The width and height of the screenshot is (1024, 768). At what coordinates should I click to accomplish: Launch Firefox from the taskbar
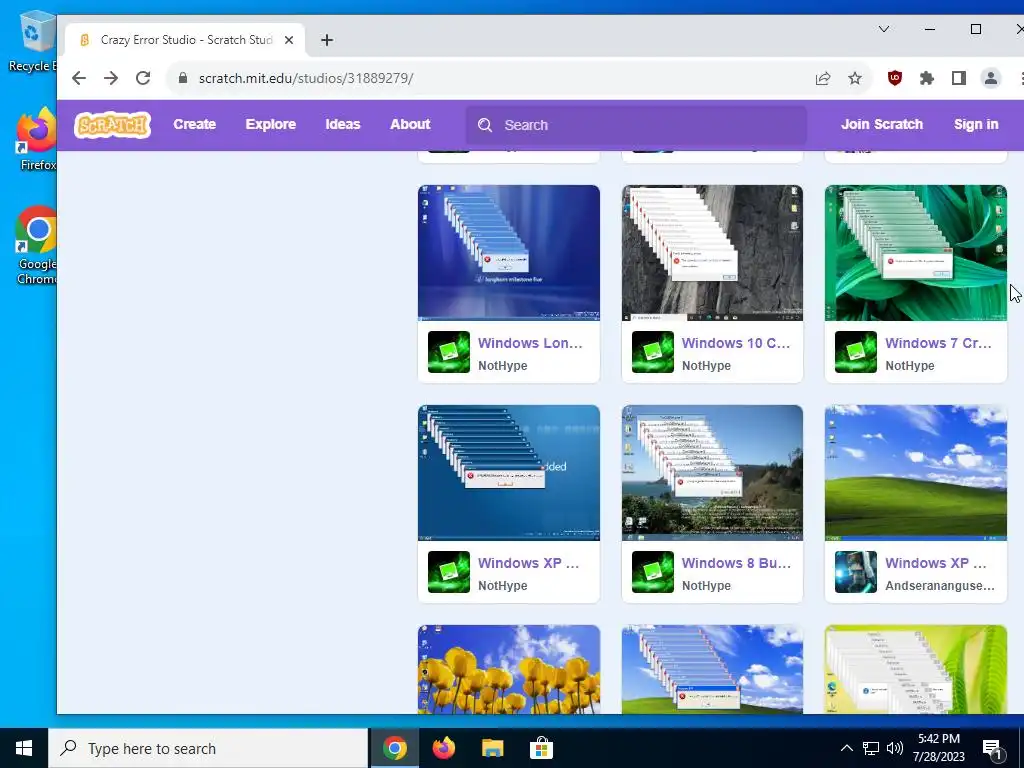444,748
